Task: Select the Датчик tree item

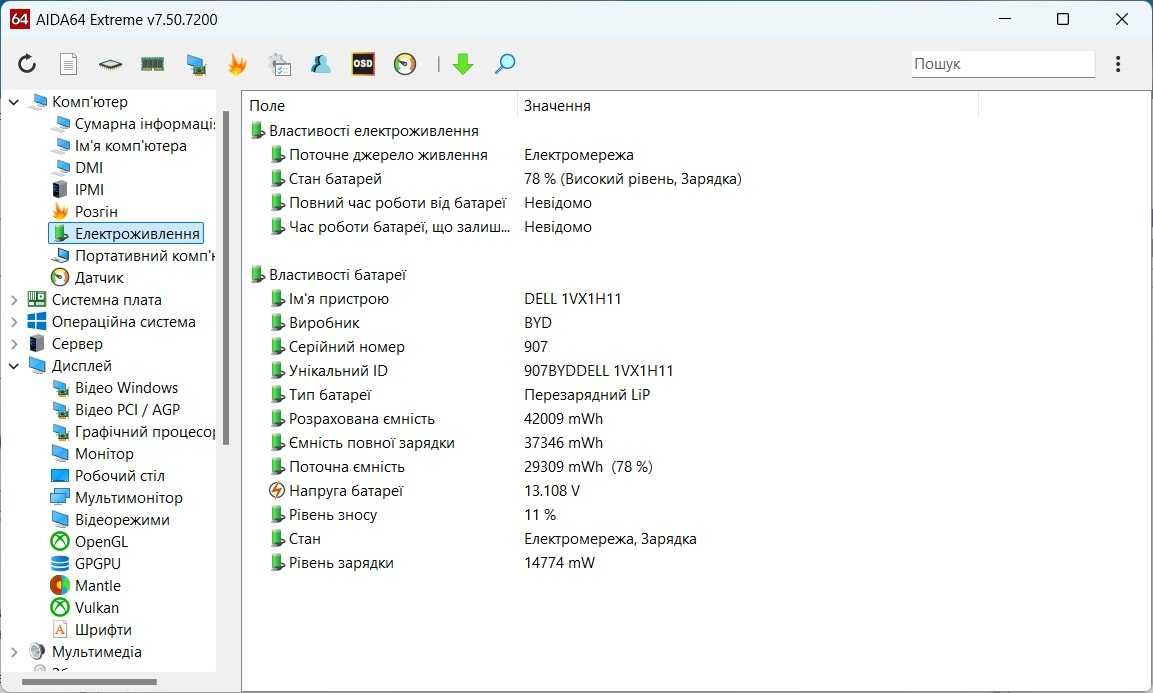Action: click(x=88, y=278)
